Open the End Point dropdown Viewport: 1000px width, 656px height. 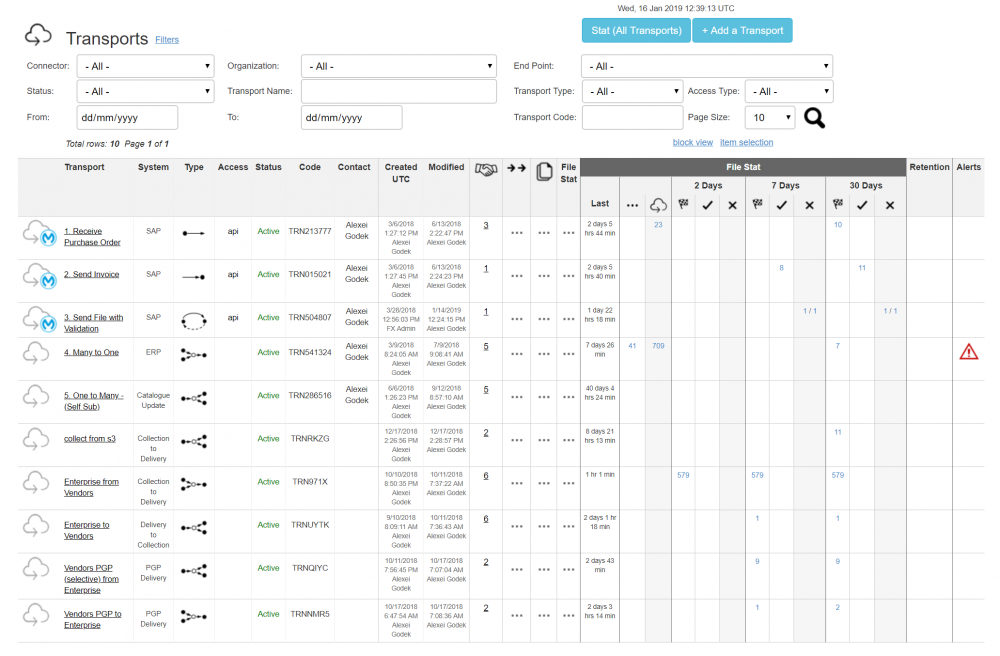[x=707, y=66]
